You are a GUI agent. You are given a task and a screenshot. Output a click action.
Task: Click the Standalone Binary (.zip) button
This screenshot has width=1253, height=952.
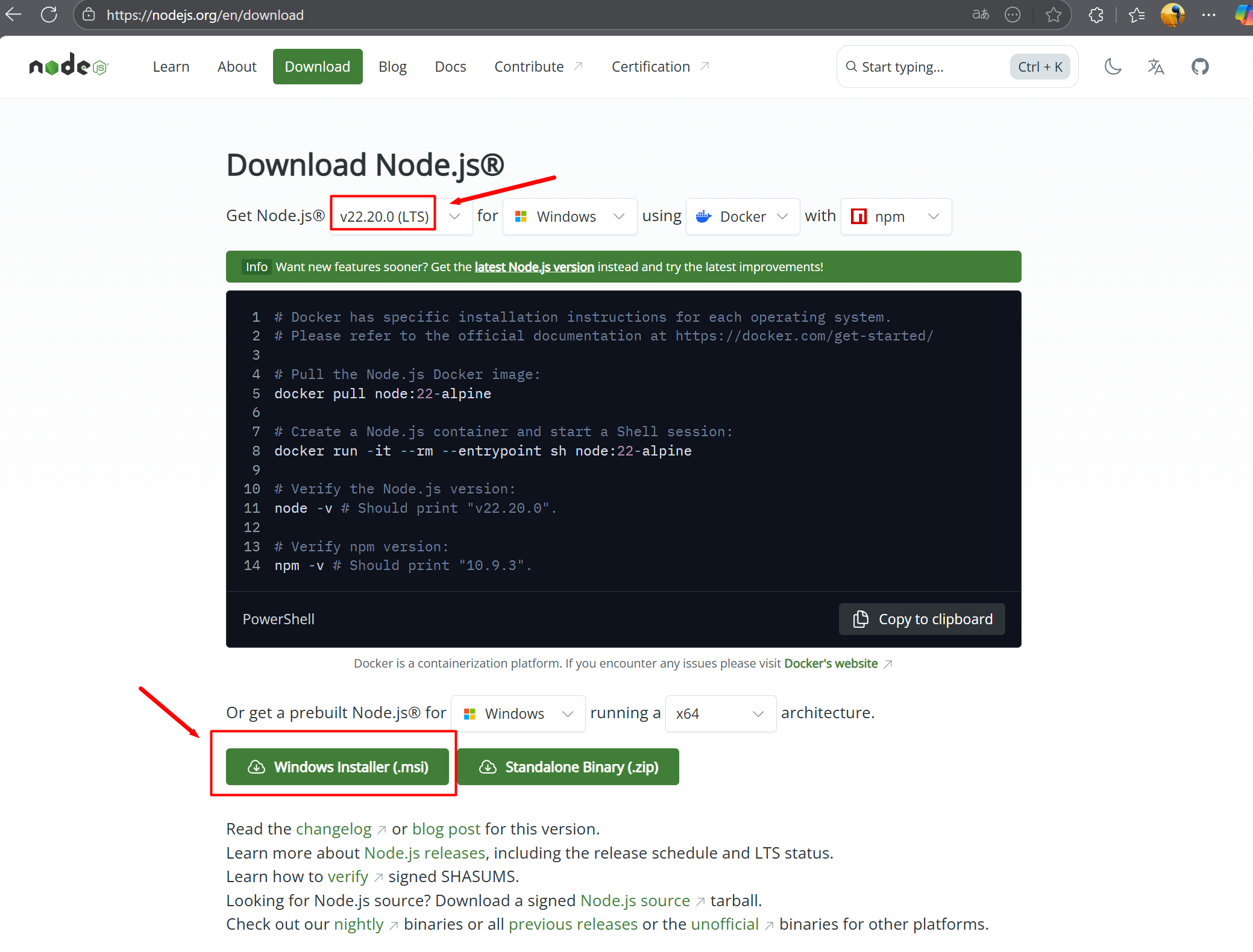tap(568, 766)
